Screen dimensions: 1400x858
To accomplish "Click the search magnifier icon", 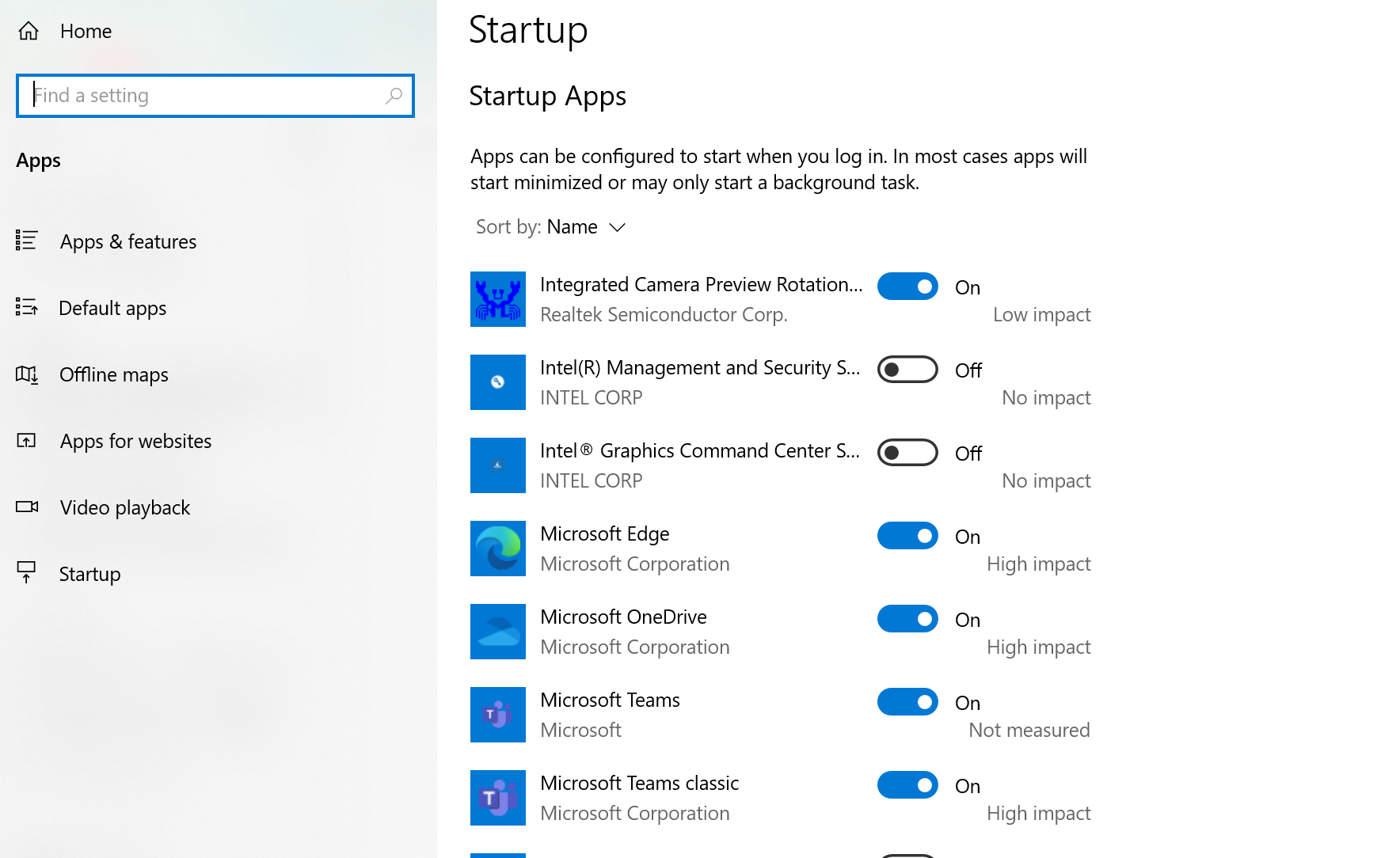I will (394, 96).
